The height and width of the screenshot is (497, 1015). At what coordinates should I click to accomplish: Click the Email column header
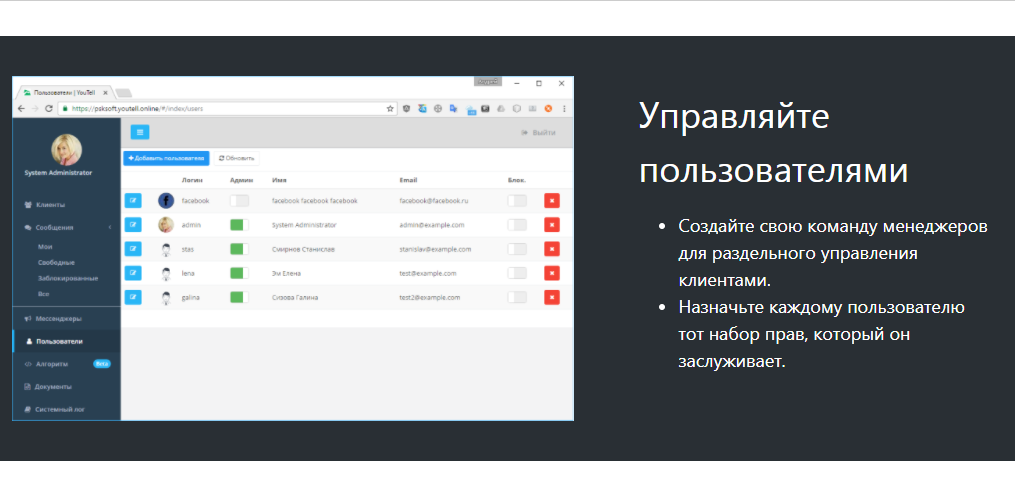click(x=408, y=180)
